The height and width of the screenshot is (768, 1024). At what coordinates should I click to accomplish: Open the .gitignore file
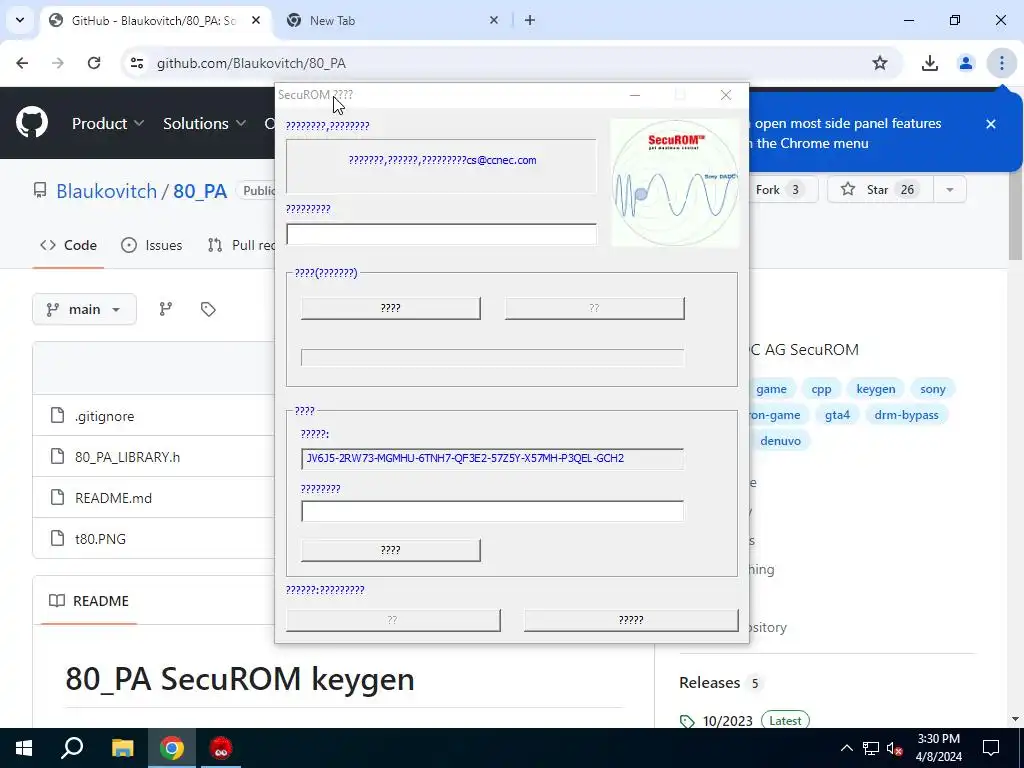point(104,416)
